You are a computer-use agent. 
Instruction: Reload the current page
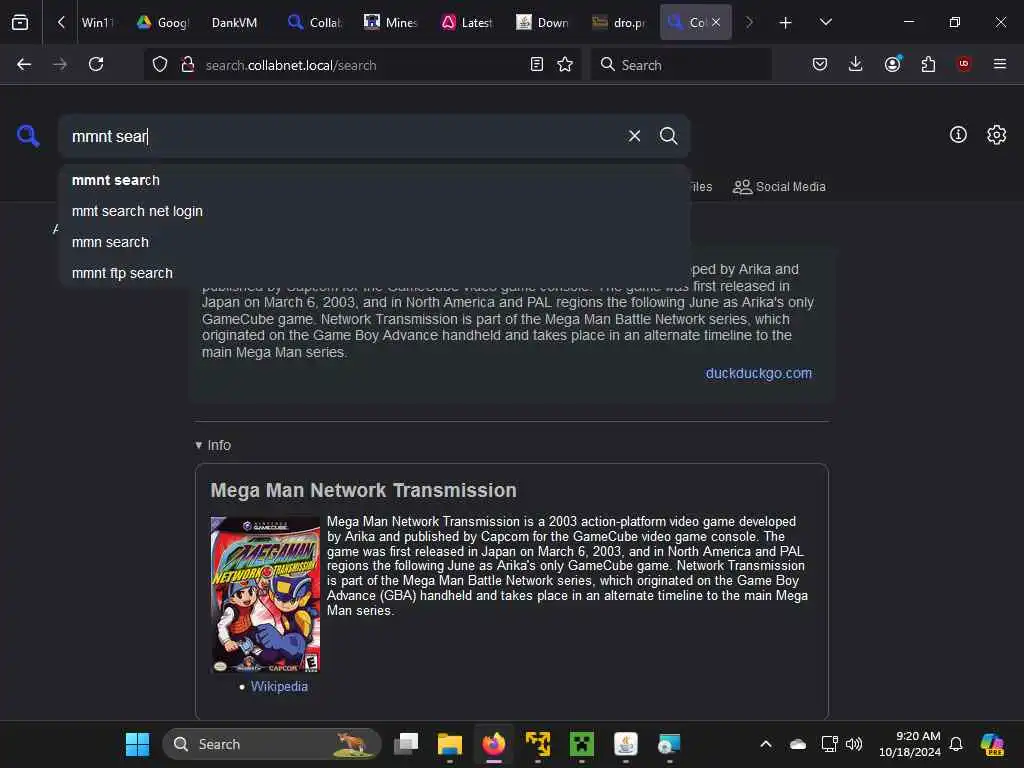pyautogui.click(x=96, y=64)
